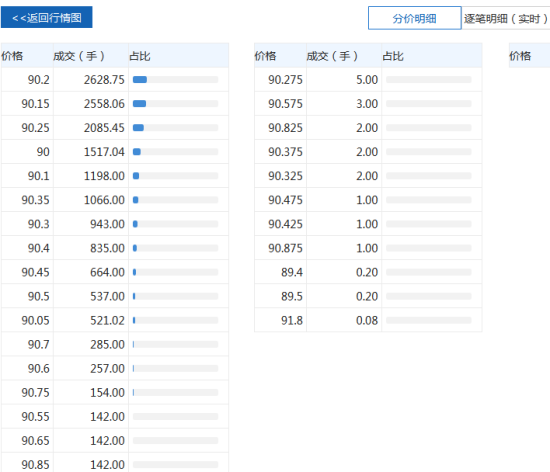Select the volume value 285.00
The image size is (550, 472).
click(107, 344)
